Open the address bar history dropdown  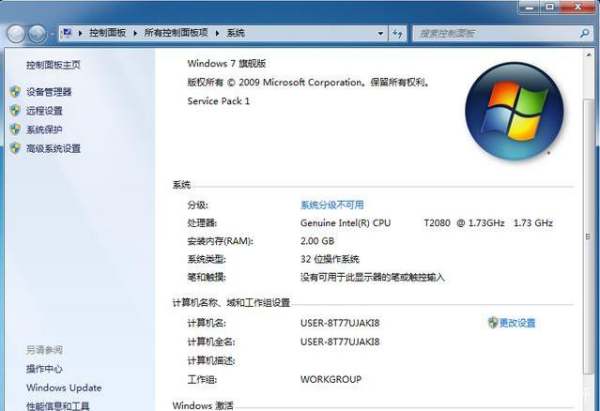(x=381, y=33)
